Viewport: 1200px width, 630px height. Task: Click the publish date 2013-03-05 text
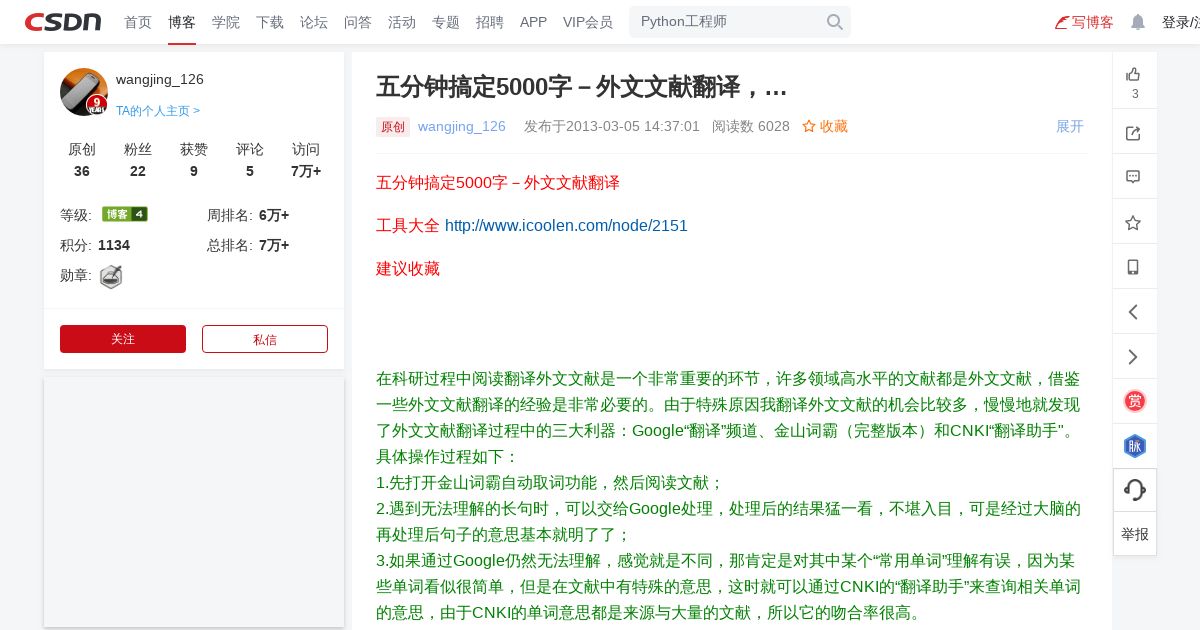click(x=612, y=126)
